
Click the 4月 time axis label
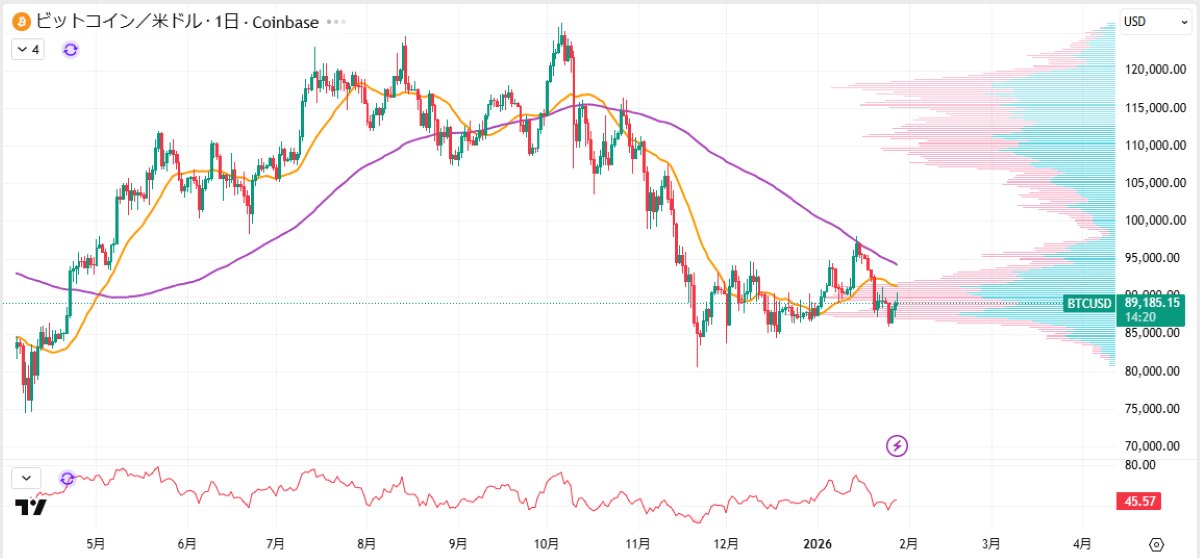(1083, 544)
